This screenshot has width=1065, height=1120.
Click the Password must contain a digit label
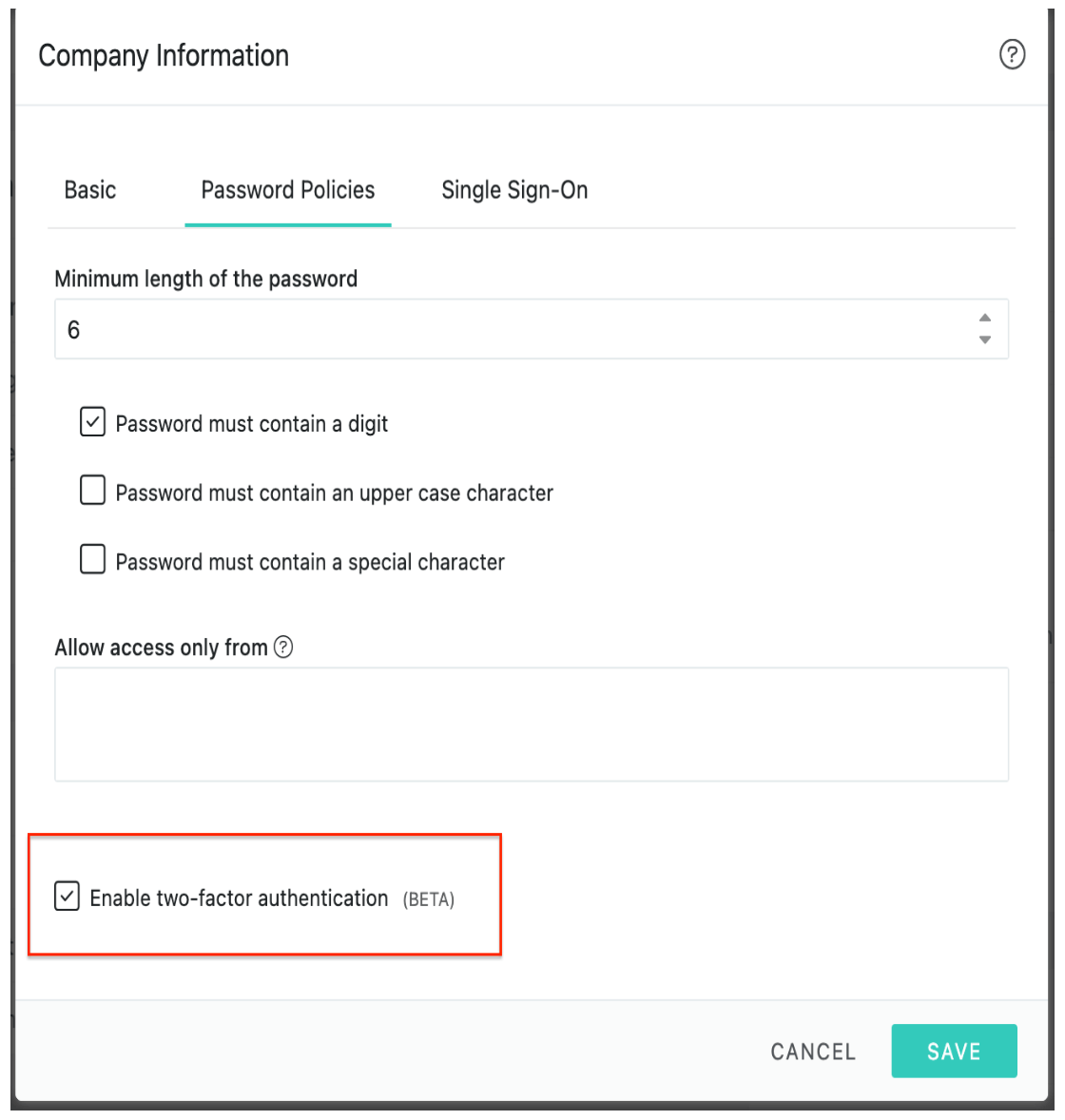tap(251, 424)
